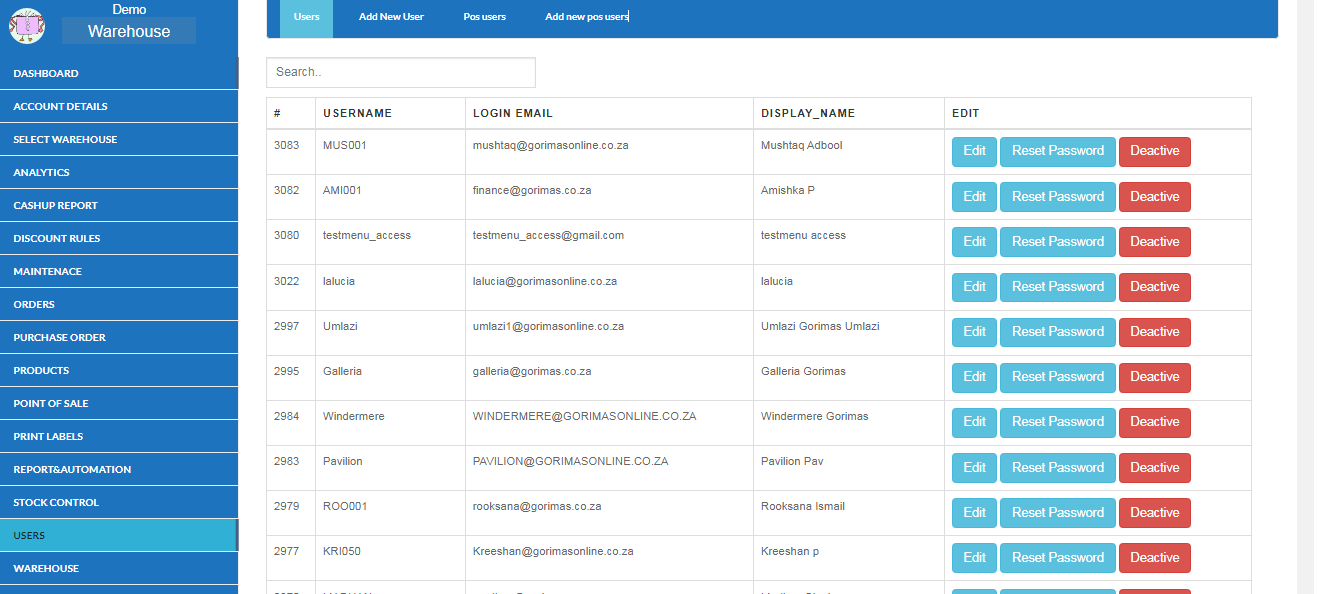The width and height of the screenshot is (1322, 594).
Task: Select Purchase Order sidebar entry
Action: (x=59, y=337)
